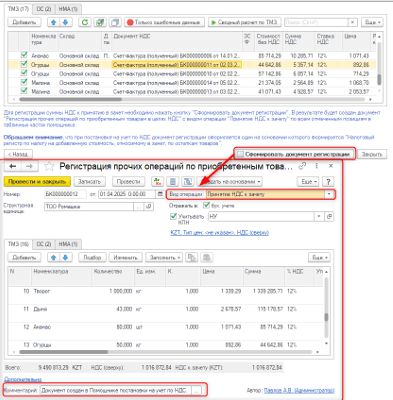The width and height of the screenshot is (393, 400).
Task: Add document to favorites with the star
Action: coord(49,166)
